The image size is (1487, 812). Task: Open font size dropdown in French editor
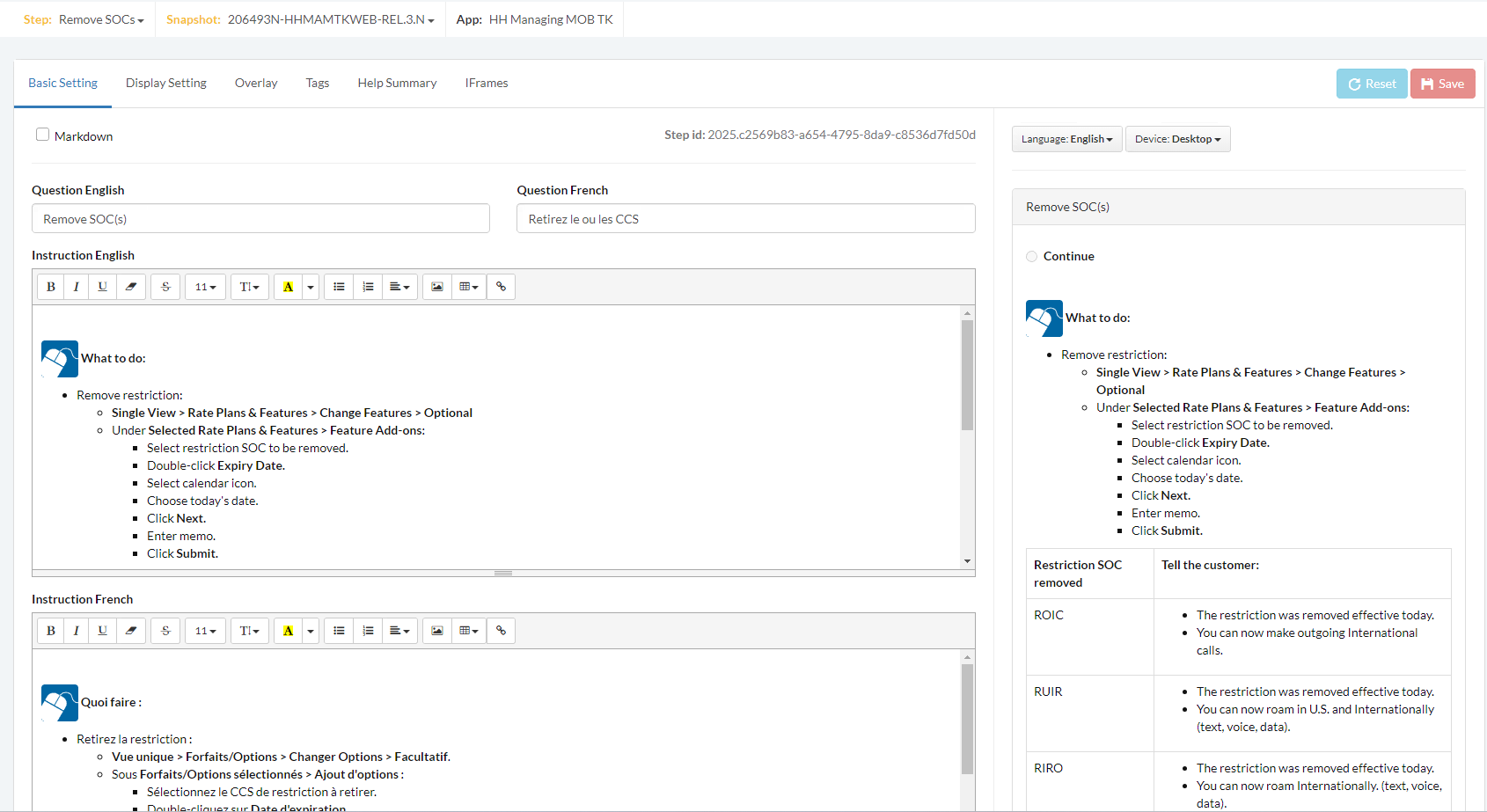pos(206,631)
